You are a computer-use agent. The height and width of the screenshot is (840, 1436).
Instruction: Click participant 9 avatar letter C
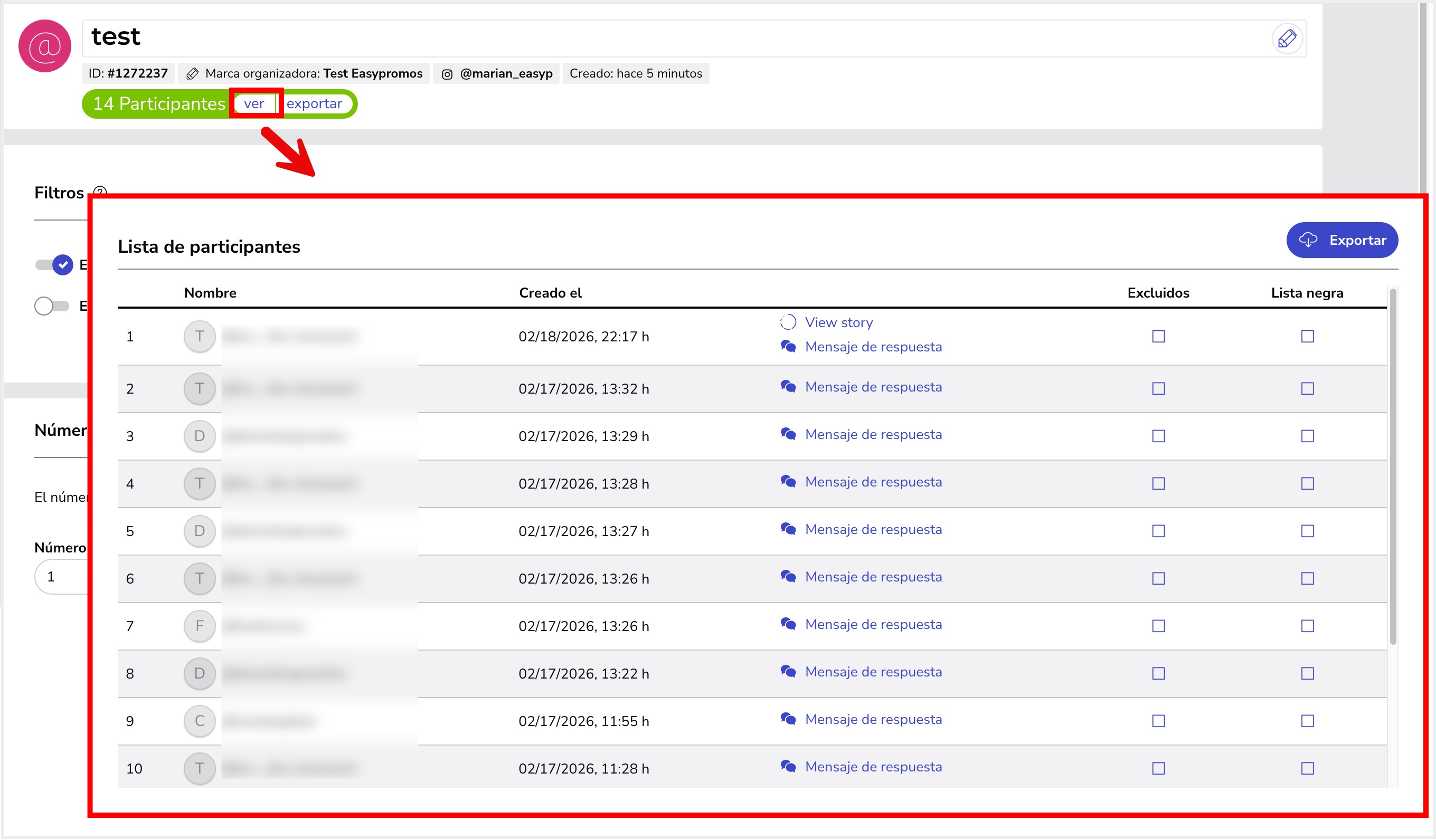coord(200,722)
